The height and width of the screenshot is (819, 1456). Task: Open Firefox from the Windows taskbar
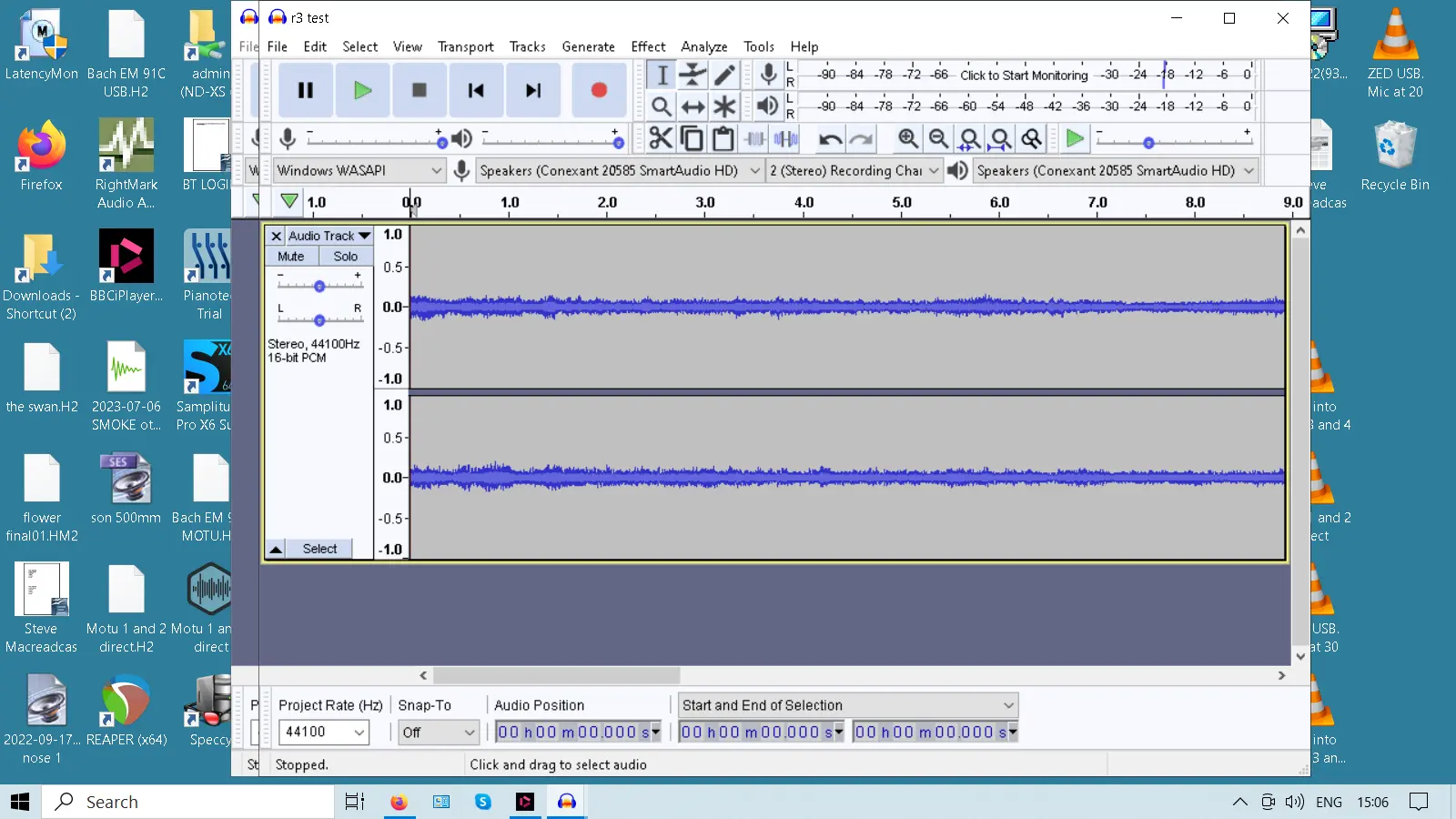[399, 802]
